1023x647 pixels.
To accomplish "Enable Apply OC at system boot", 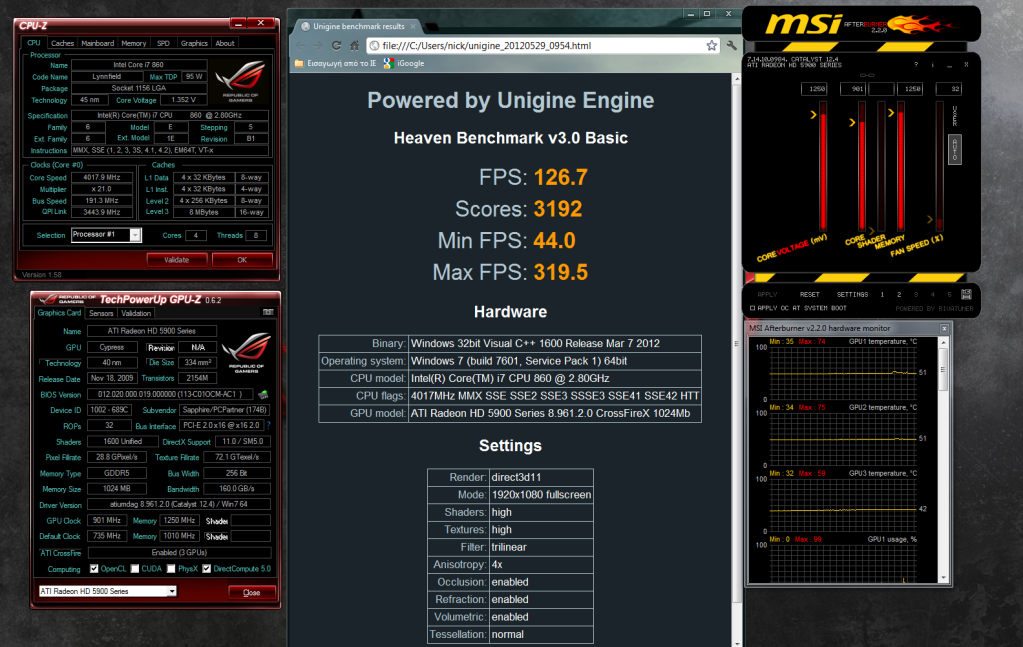I will tap(752, 308).
